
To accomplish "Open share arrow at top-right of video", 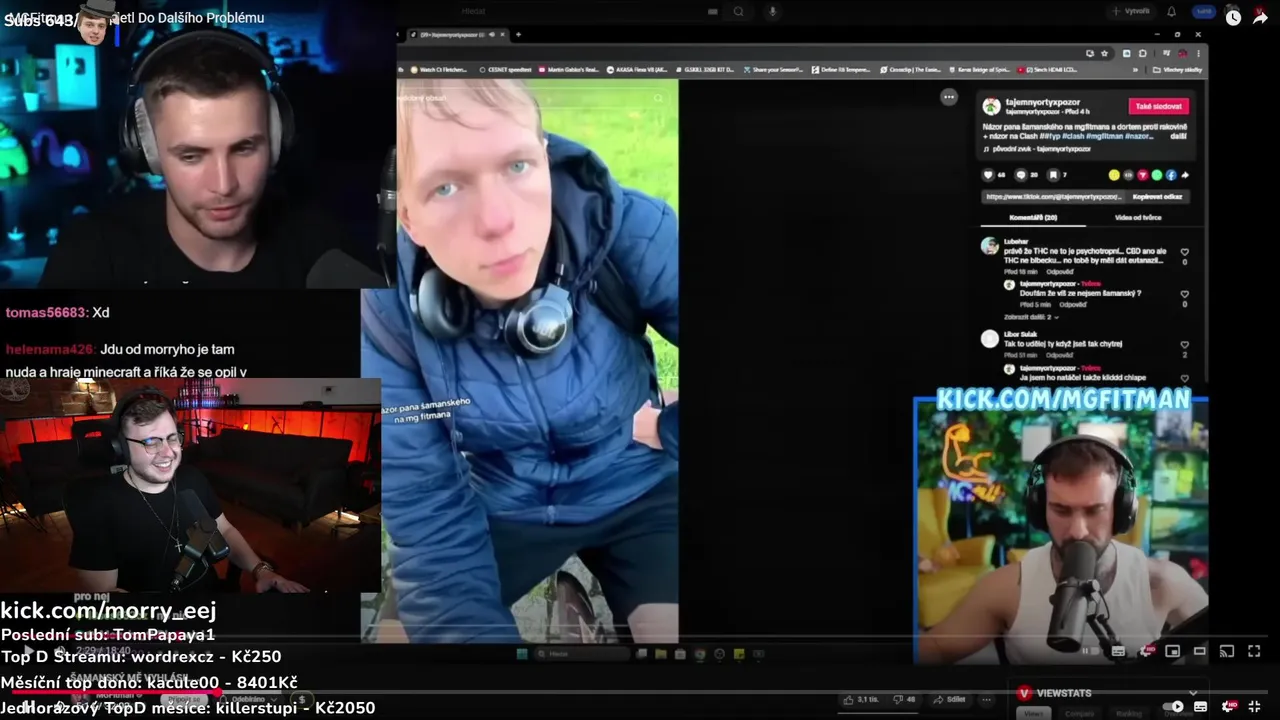I will tap(1261, 17).
